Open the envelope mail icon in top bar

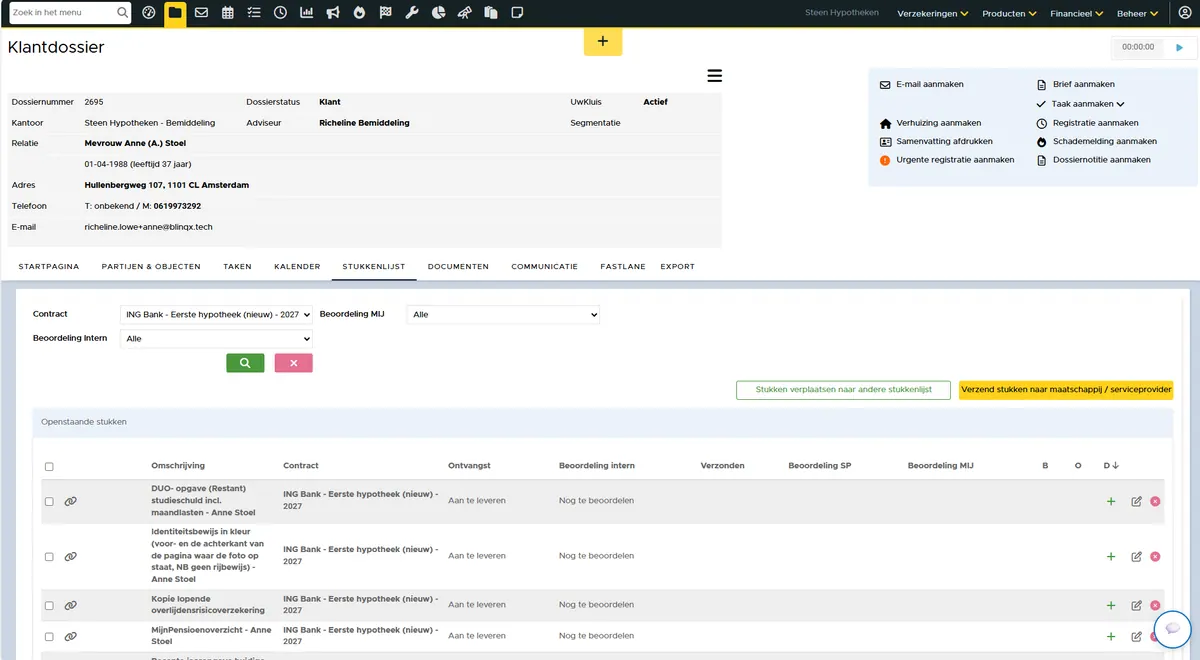[x=201, y=13]
